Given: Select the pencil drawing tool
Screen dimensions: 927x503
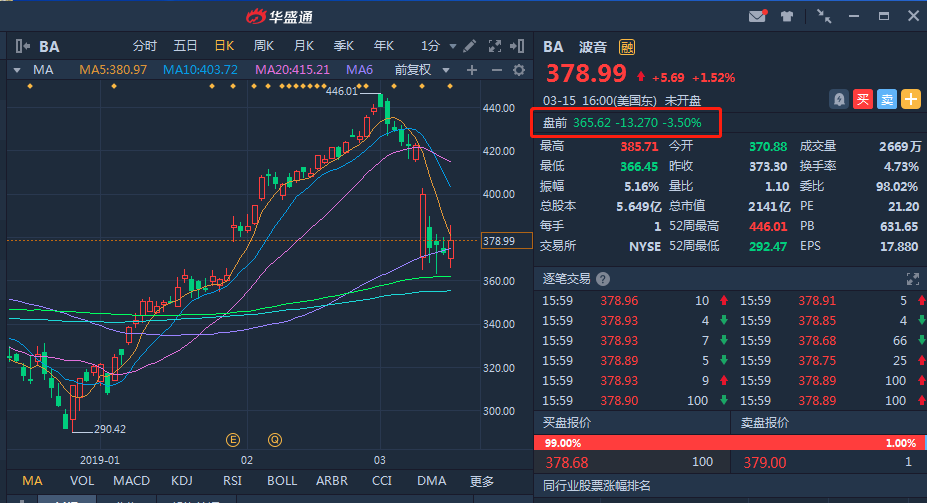Looking at the screenshot, I should (x=470, y=46).
